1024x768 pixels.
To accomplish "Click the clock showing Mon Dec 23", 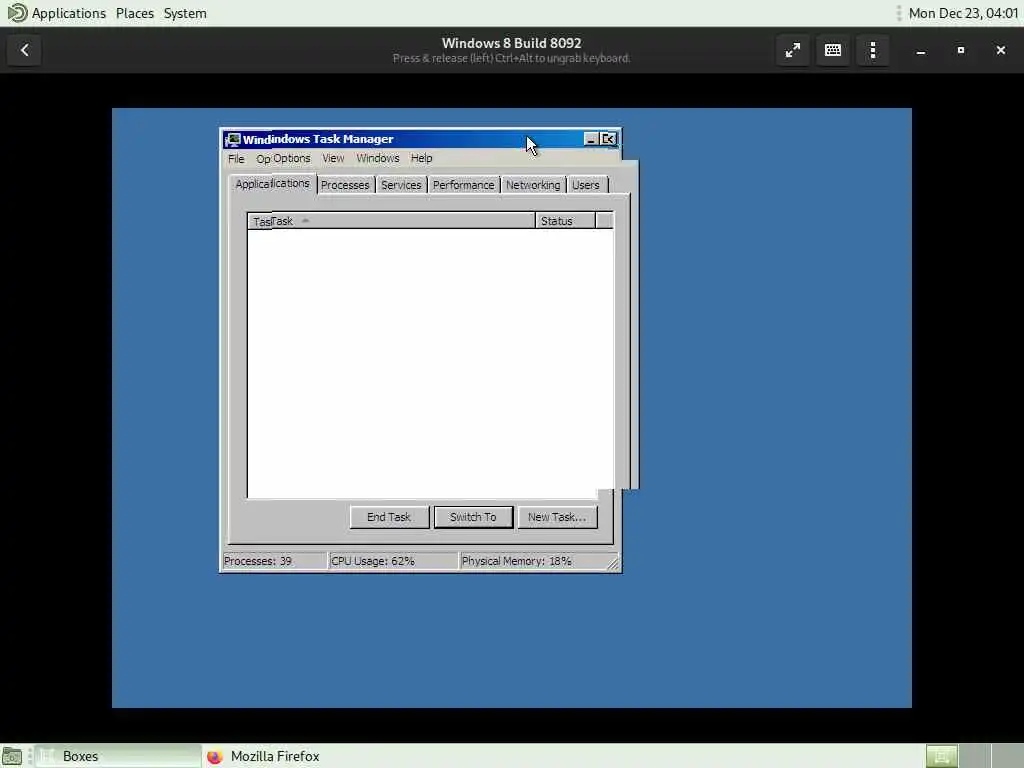I will point(963,13).
